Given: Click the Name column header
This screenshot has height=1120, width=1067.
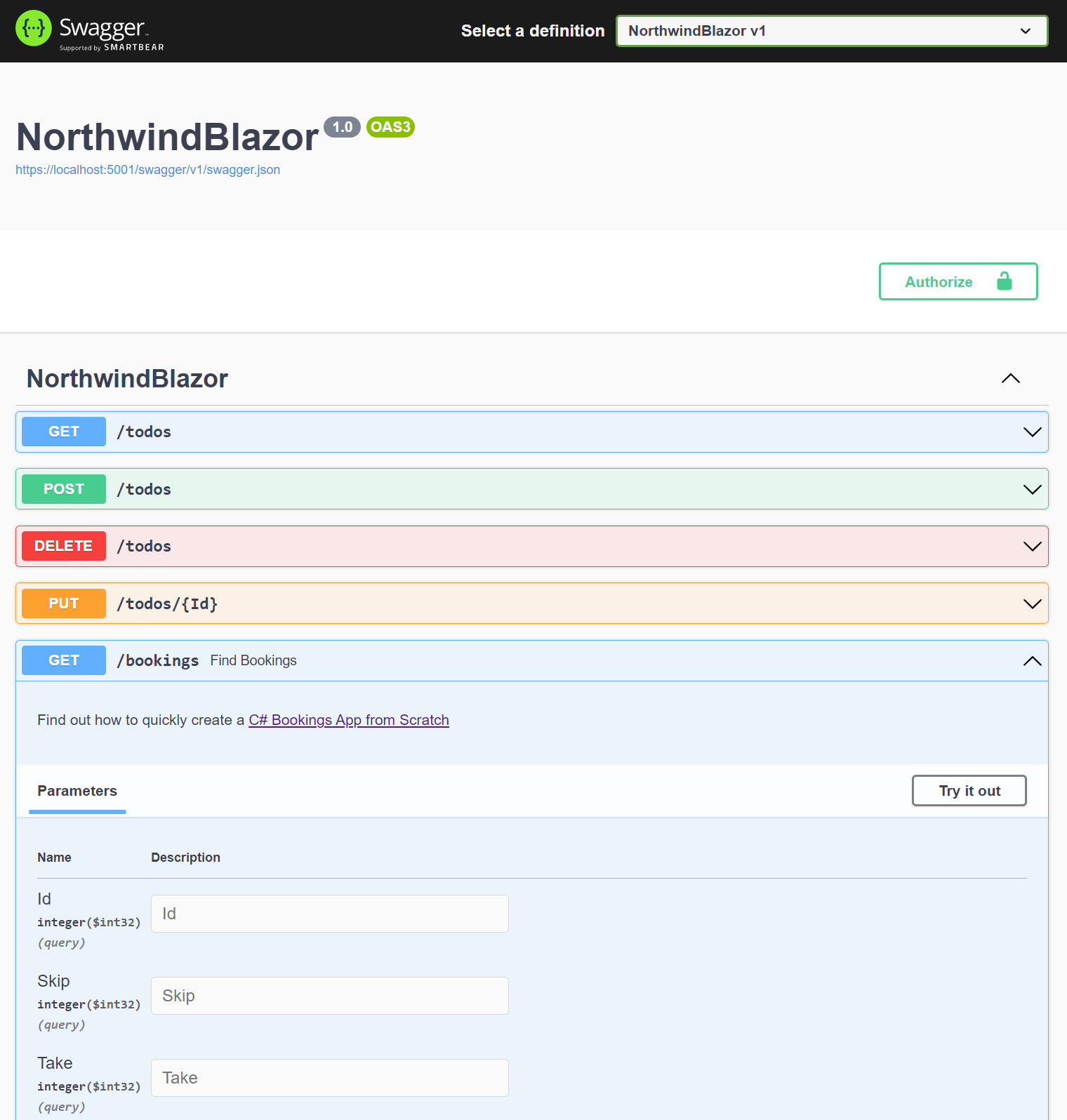Looking at the screenshot, I should tap(54, 858).
